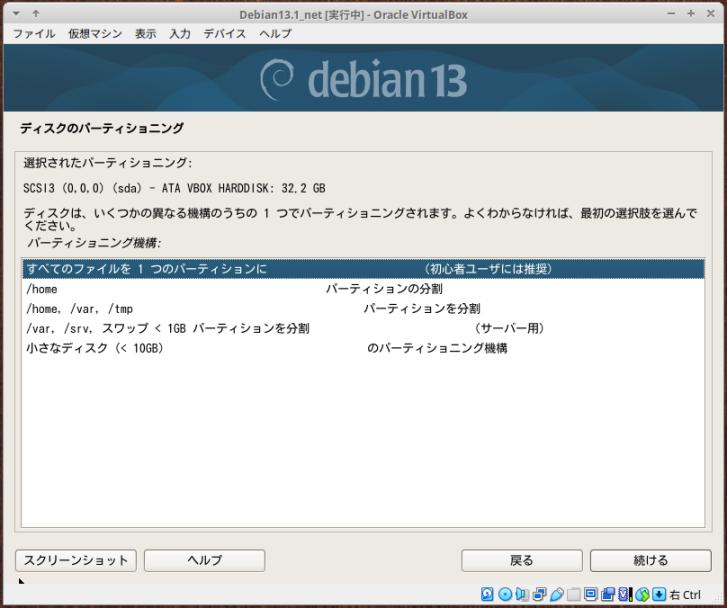Open the 入力 menu
The image size is (727, 608).
[x=180, y=33]
